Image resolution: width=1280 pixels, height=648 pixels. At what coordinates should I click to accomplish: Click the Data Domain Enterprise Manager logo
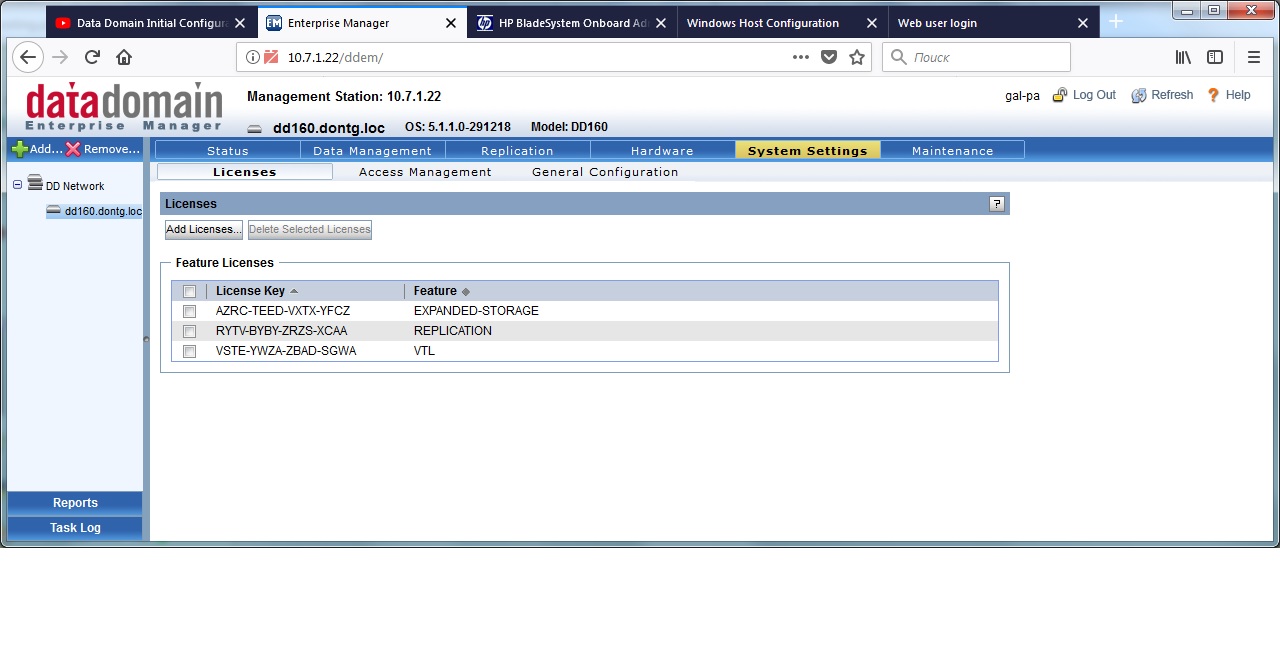coord(124,106)
